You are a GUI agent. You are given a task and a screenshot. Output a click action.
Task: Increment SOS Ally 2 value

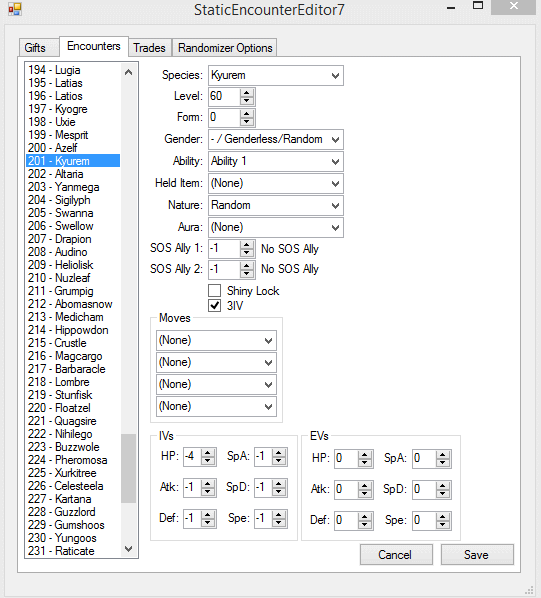point(247,266)
